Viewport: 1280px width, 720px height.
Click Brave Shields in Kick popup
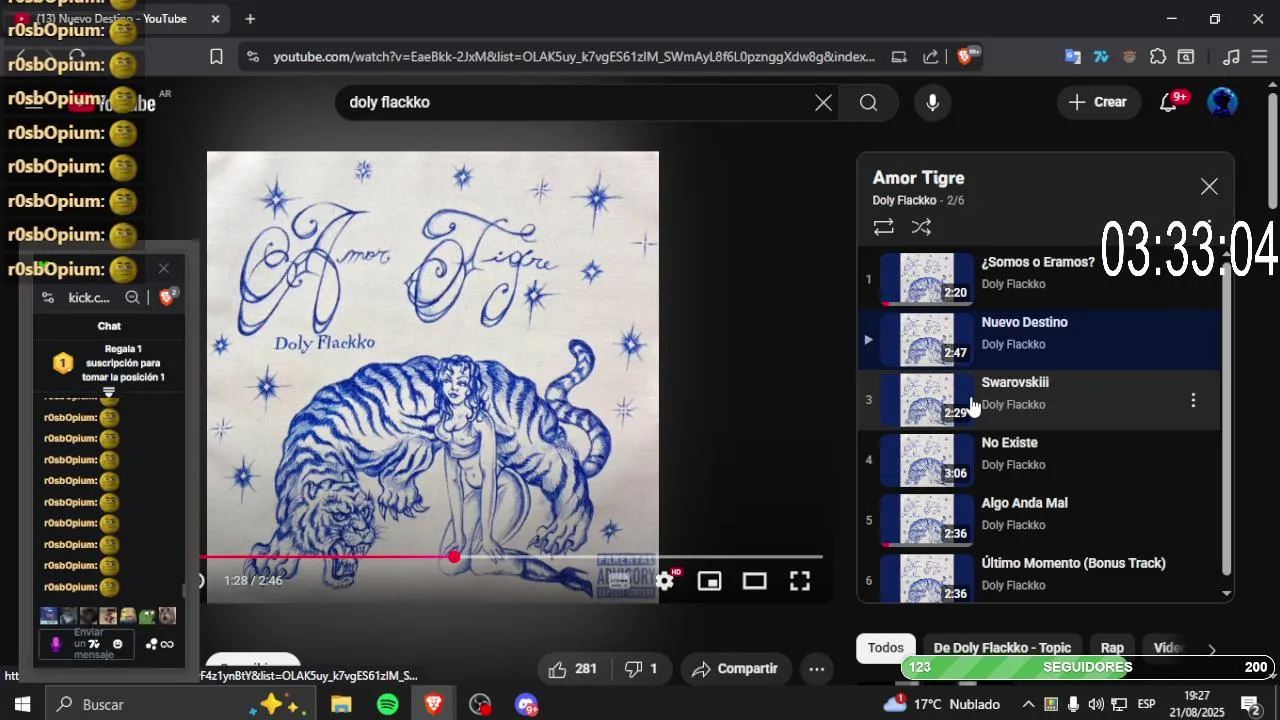point(167,297)
